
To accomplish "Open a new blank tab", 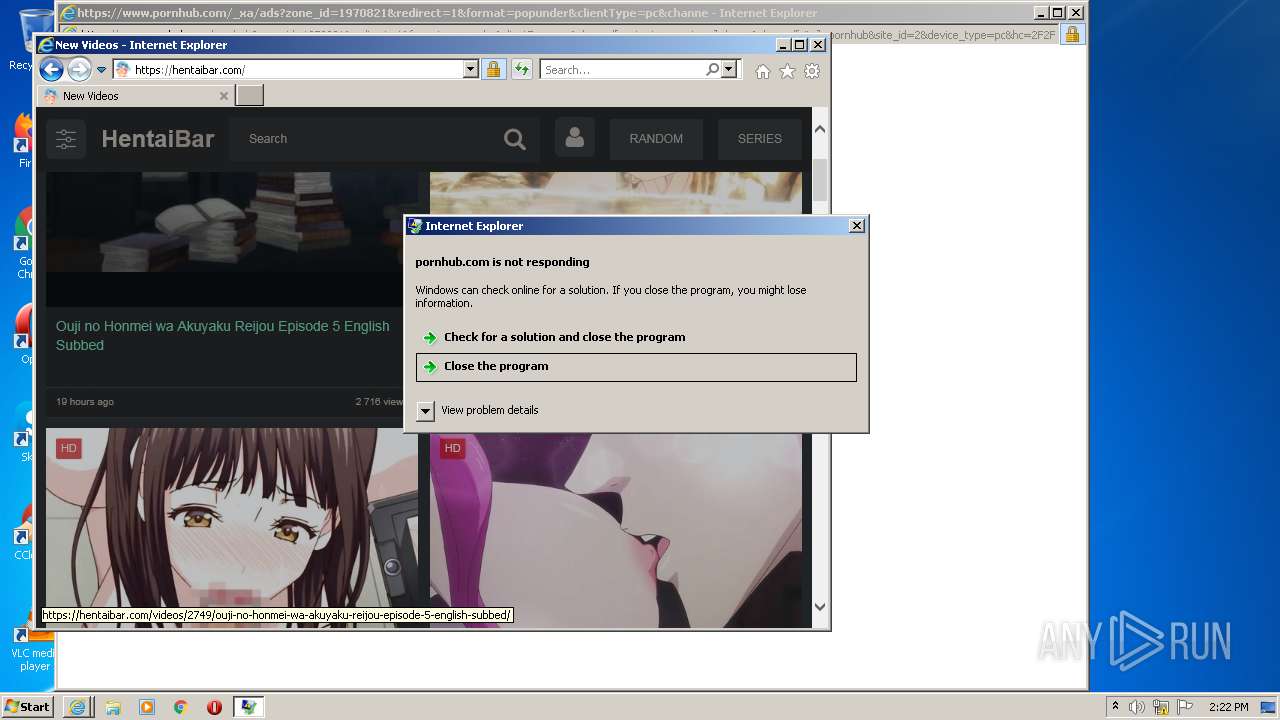I will (249, 96).
